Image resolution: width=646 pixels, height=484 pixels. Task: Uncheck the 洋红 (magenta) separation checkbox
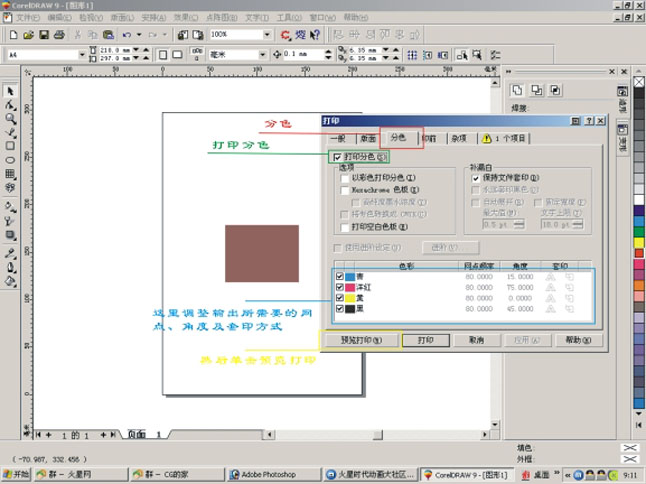340,287
